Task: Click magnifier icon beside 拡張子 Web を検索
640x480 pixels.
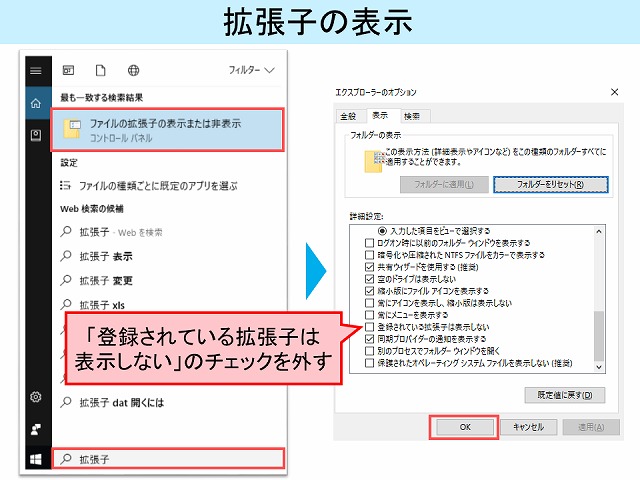Action: pyautogui.click(x=66, y=232)
